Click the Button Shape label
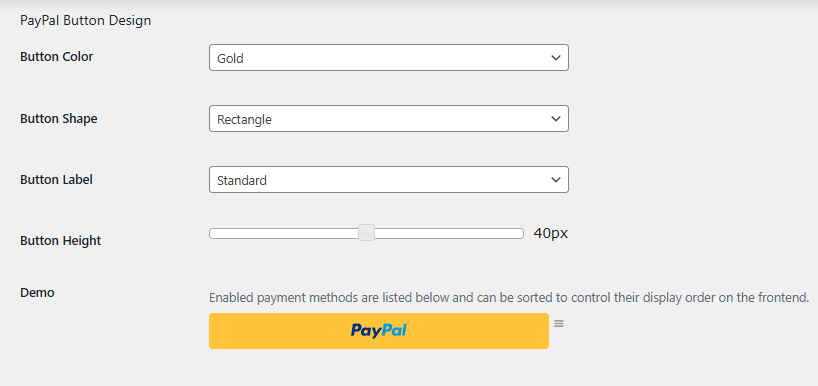This screenshot has width=818, height=386. pyautogui.click(x=58, y=118)
